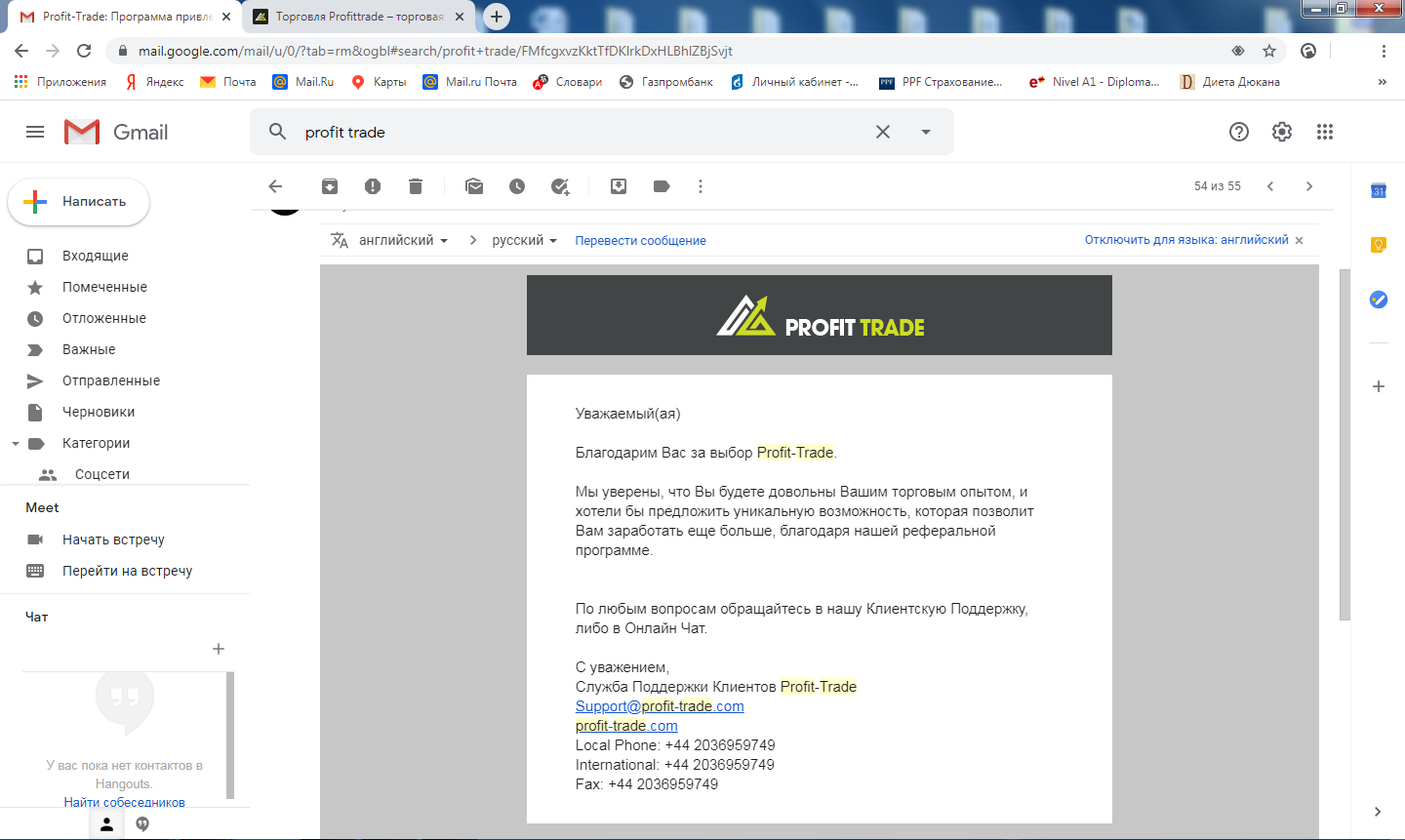Click the browser address bar

[663, 51]
